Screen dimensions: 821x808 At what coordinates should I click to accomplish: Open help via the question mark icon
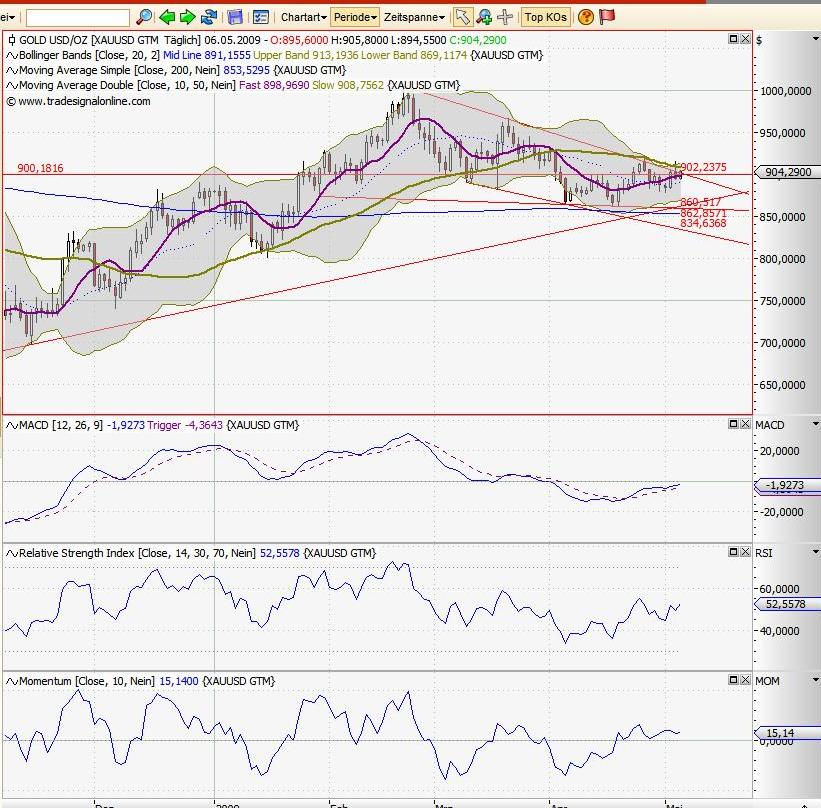pyautogui.click(x=584, y=16)
